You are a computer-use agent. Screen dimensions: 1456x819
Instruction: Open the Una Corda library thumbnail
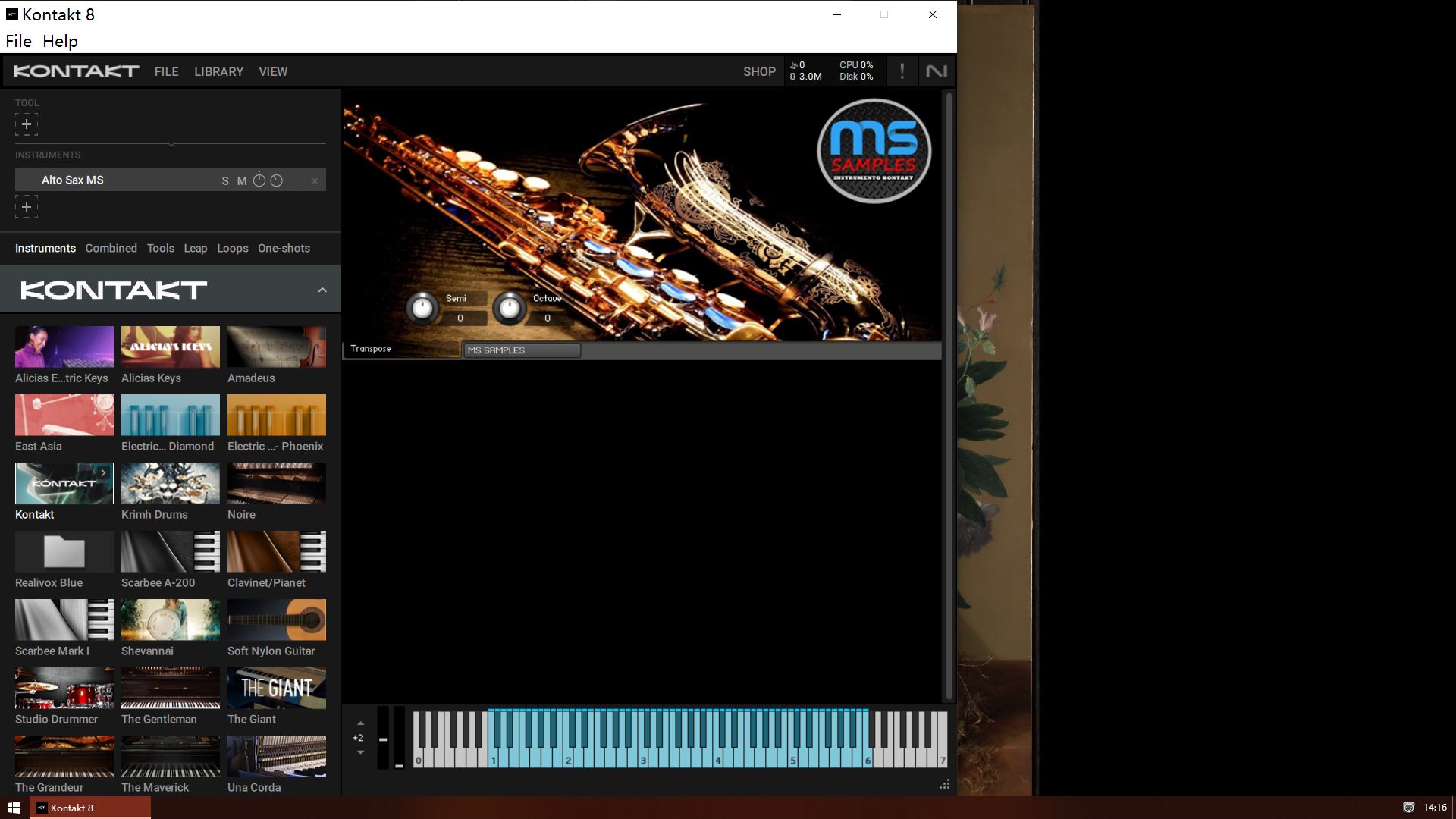point(277,756)
